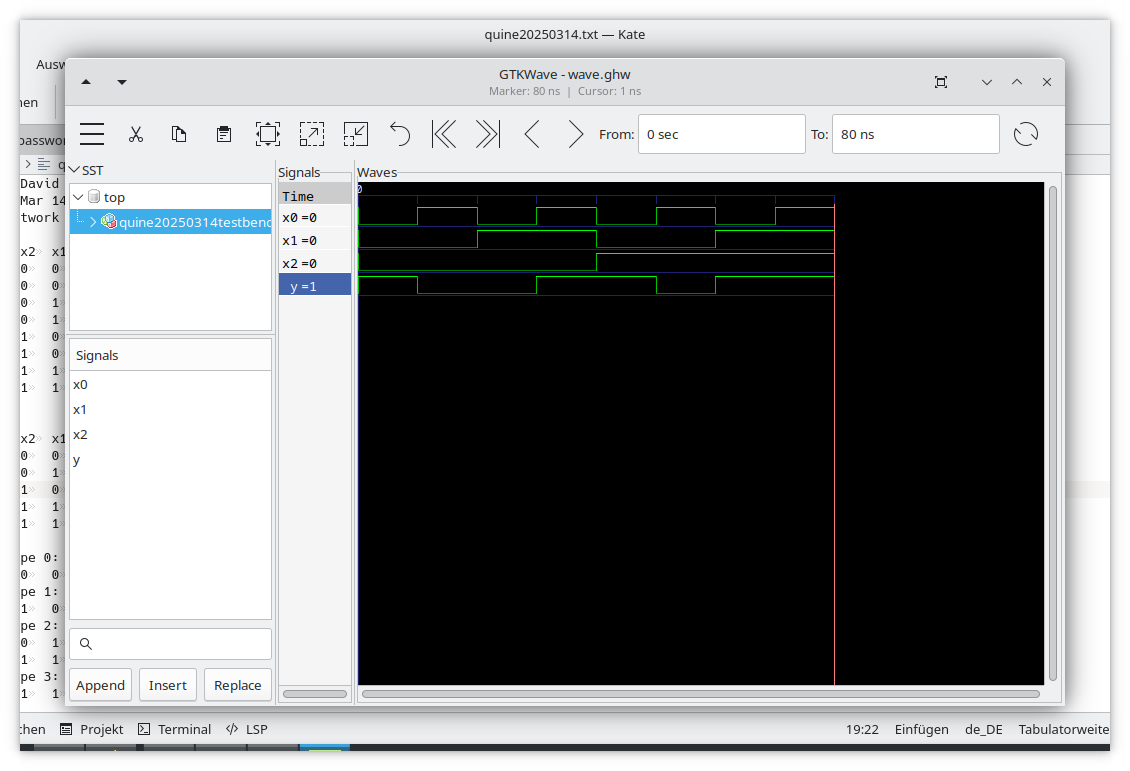Reload wave.ghw using the circular refresh icon
This screenshot has width=1130, height=771.
pyautogui.click(x=1025, y=133)
